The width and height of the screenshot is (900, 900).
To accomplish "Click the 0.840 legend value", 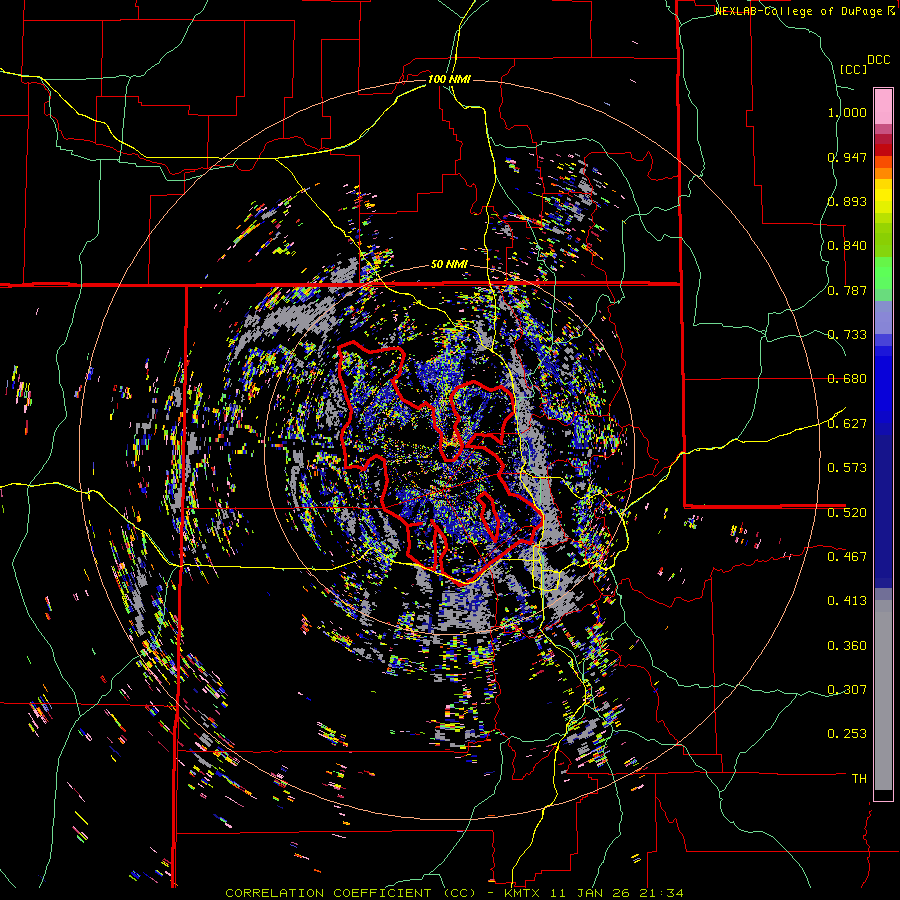I will (x=847, y=246).
